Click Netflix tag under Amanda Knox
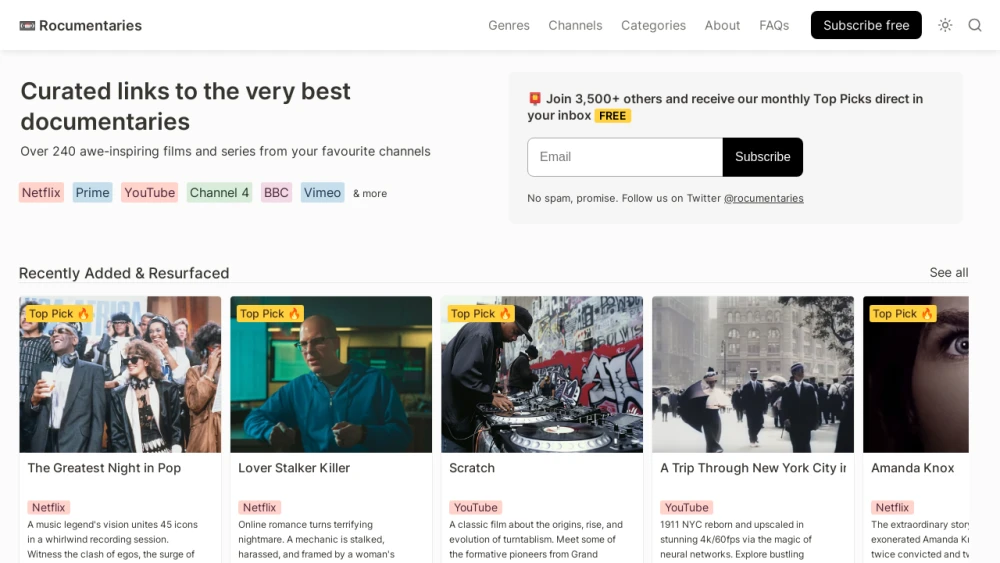 pos(892,508)
